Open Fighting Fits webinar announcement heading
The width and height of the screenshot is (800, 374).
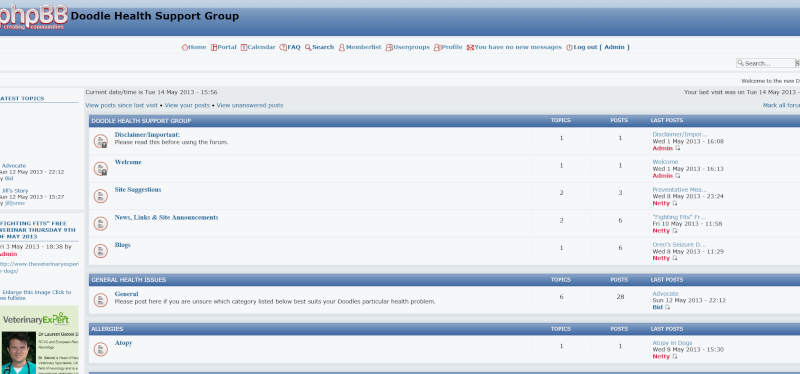(x=38, y=230)
